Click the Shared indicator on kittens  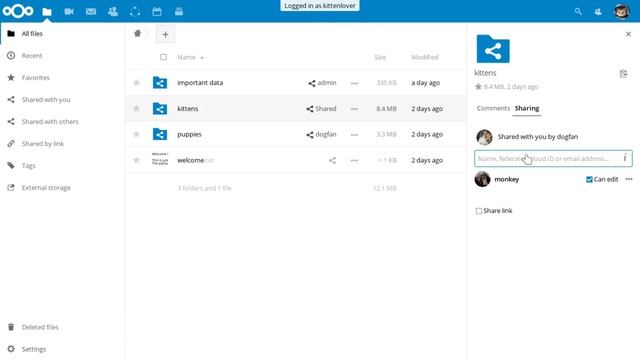pyautogui.click(x=321, y=109)
